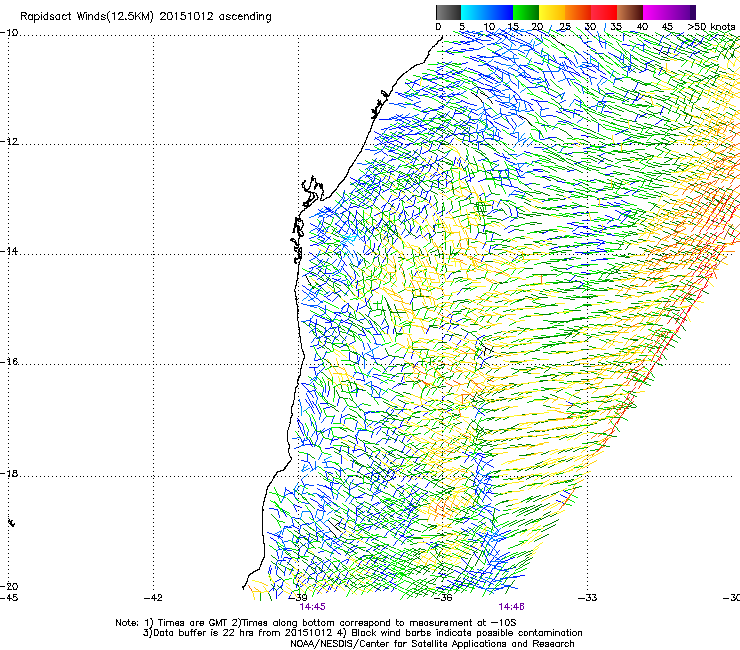Click the -36 longitude axis label
The image size is (740, 650).
click(x=443, y=598)
